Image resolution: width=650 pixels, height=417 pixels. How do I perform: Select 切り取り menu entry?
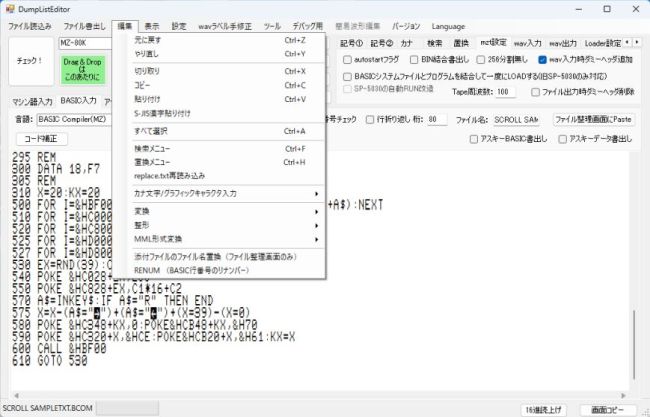coord(226,71)
